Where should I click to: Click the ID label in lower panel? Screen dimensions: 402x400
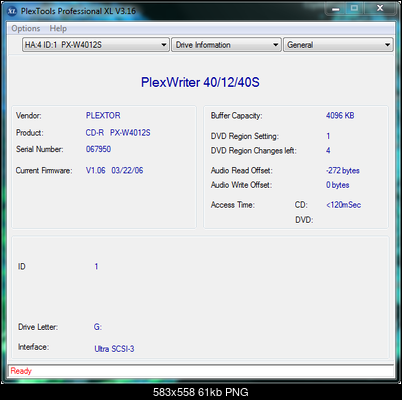[x=22, y=266]
